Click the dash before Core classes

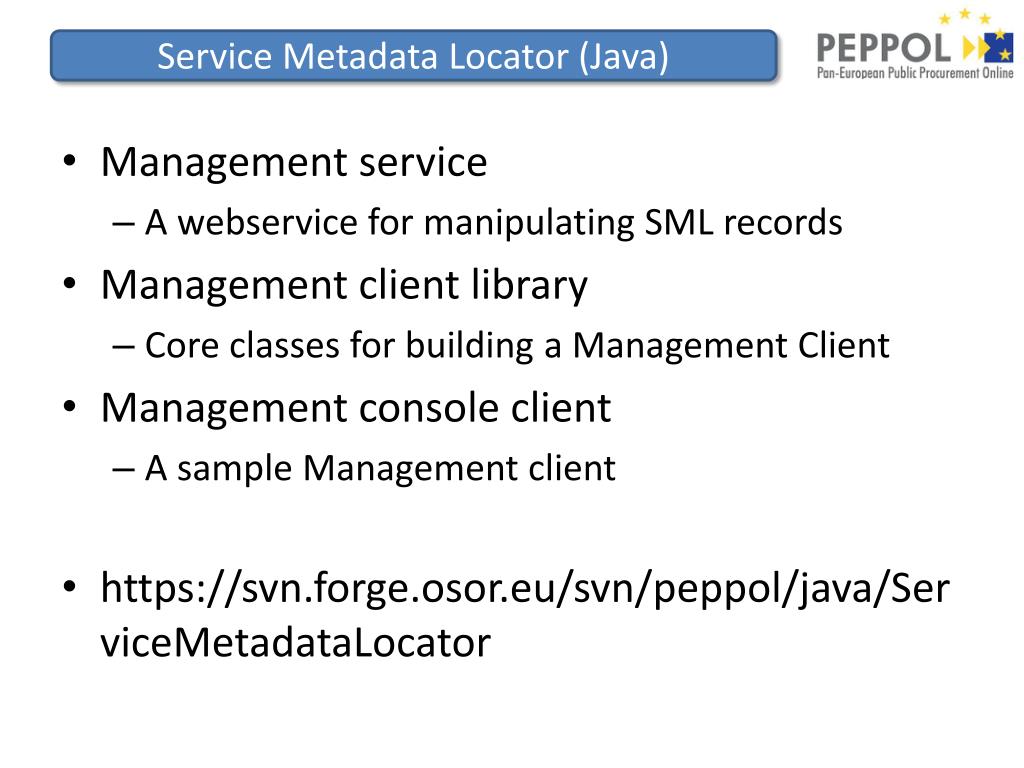(x=123, y=347)
